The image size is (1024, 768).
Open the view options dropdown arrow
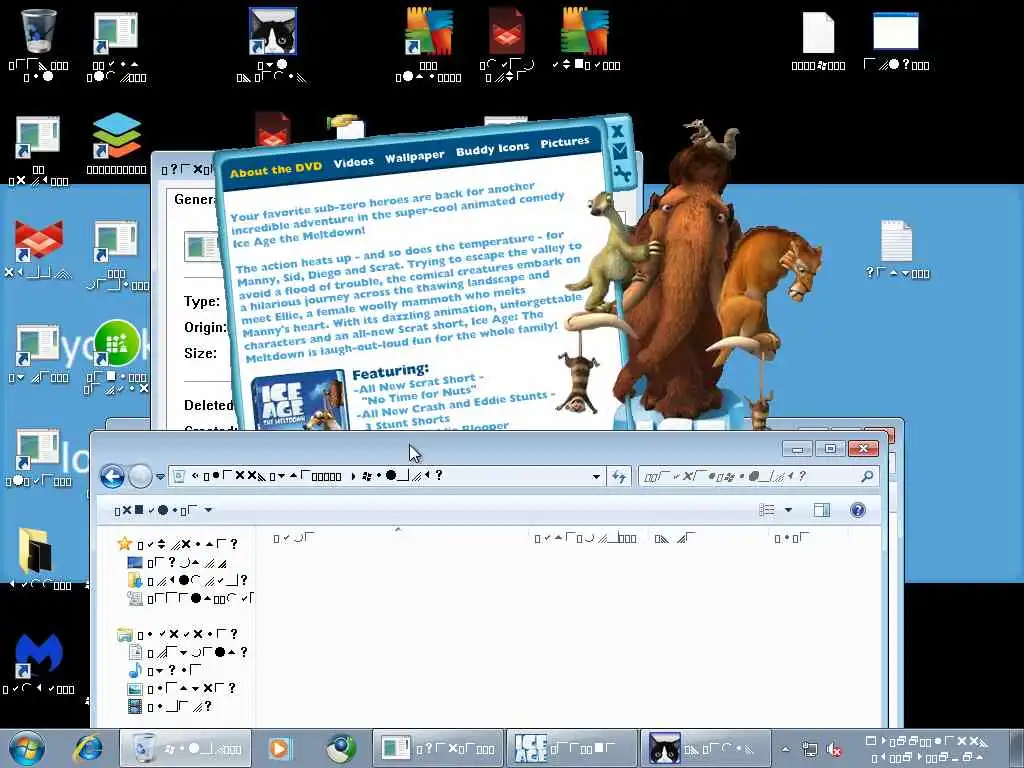tap(788, 510)
